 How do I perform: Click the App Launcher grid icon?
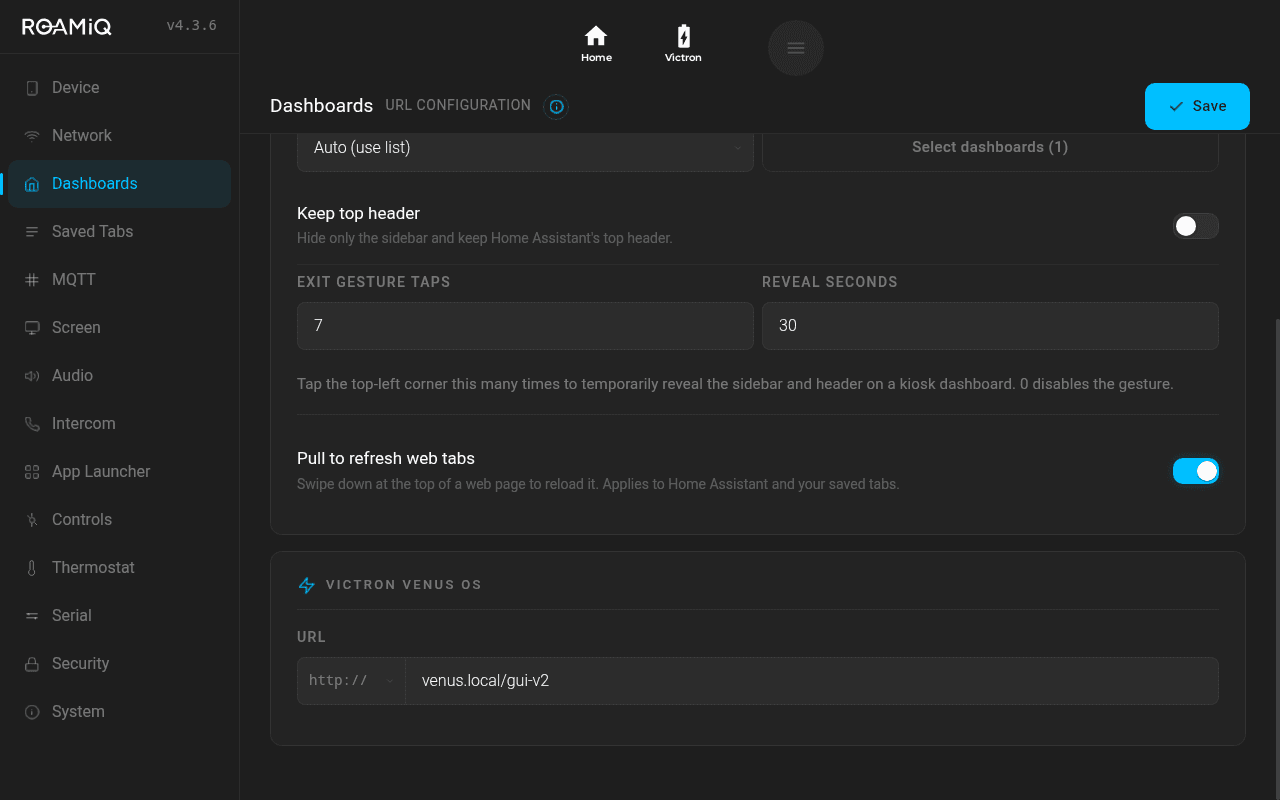[32, 472]
